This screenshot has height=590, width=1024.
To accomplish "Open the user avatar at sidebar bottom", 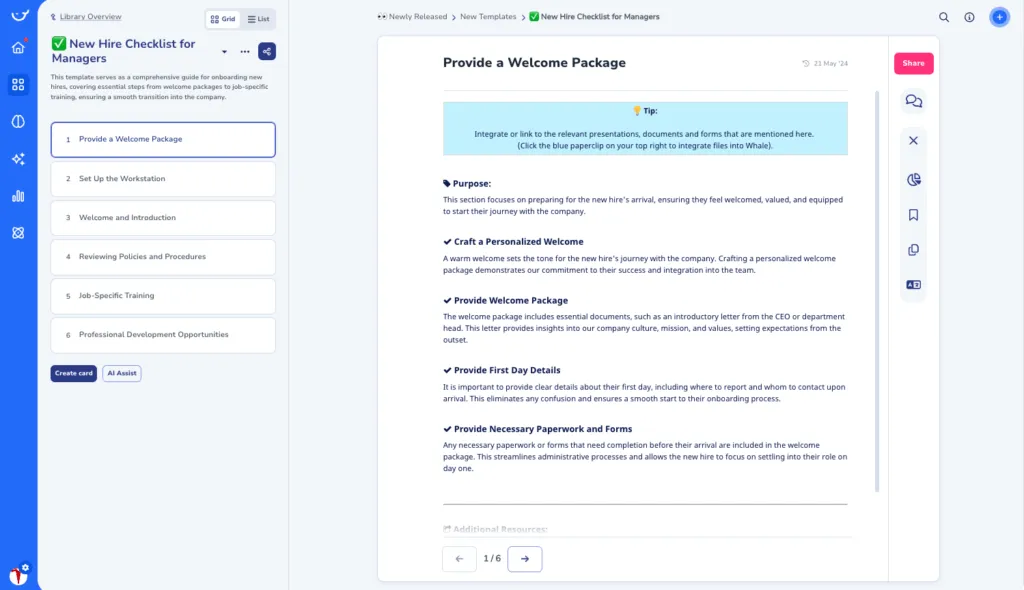I will [x=19, y=575].
